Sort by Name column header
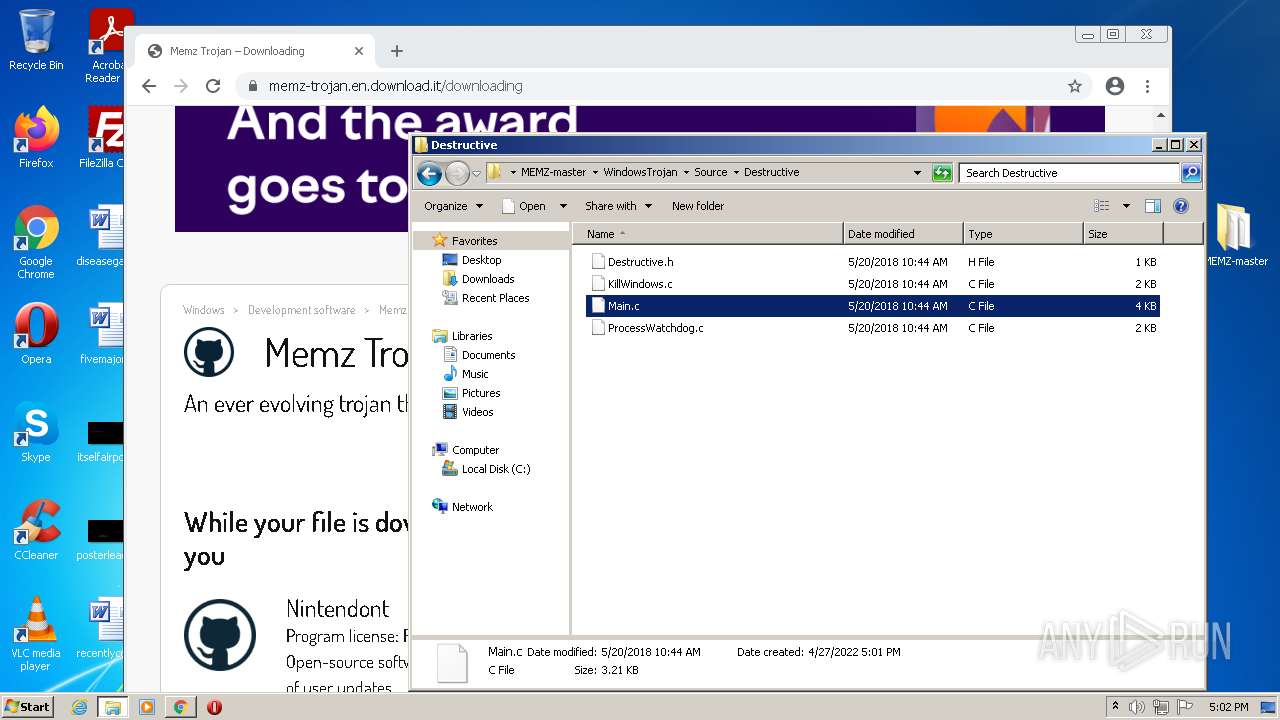This screenshot has width=1280, height=720. tap(707, 234)
